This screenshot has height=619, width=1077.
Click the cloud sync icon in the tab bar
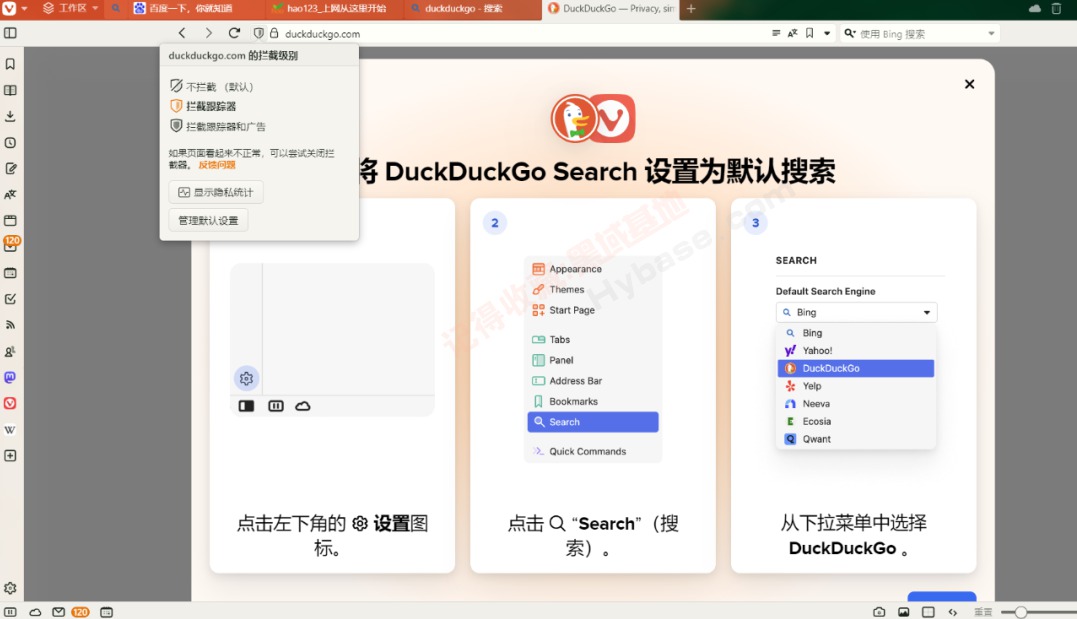[1034, 8]
